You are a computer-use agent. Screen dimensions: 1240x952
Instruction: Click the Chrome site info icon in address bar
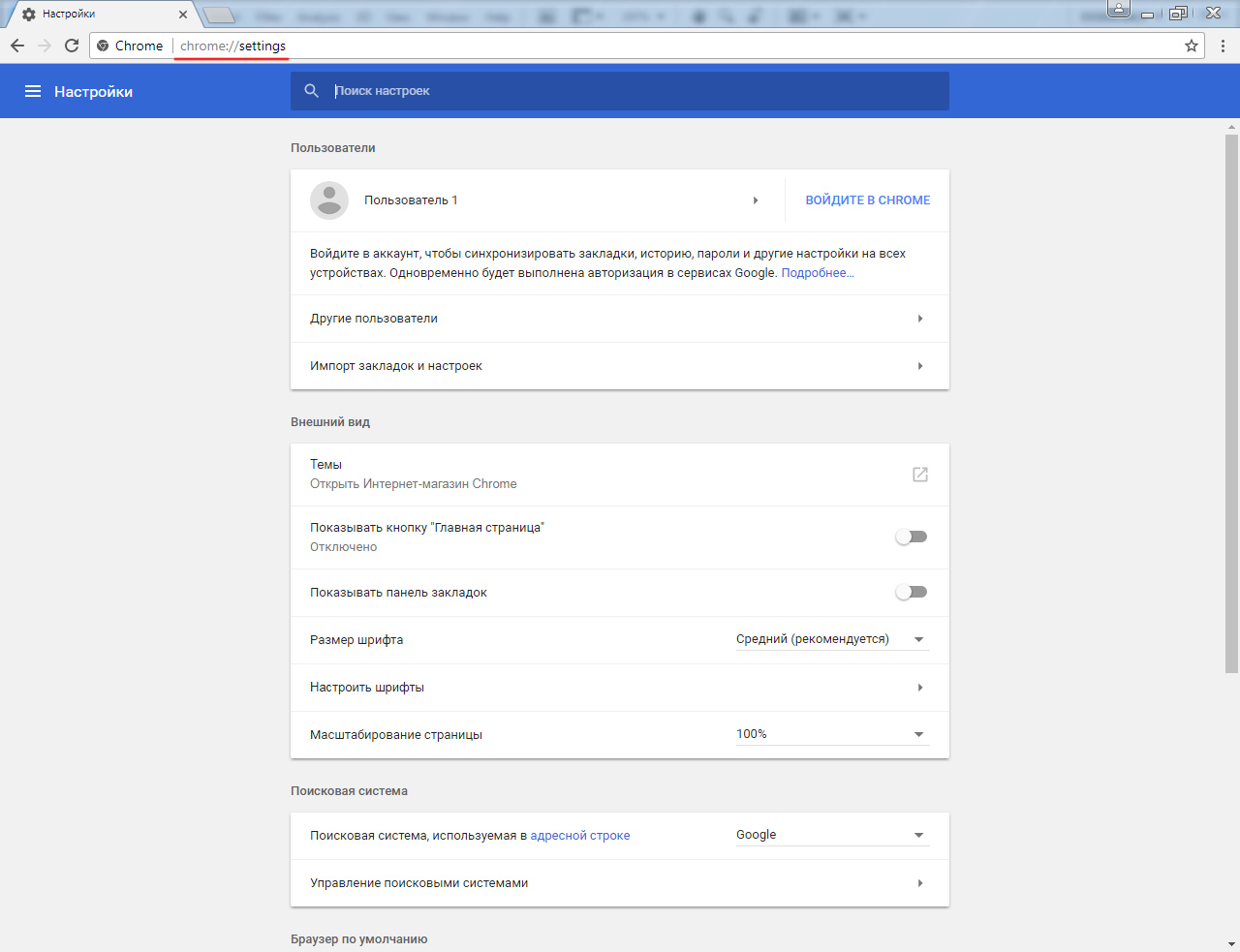tap(103, 46)
